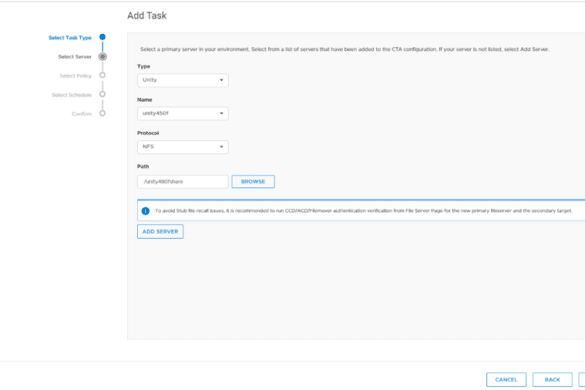Click the BACK button
This screenshot has height=390, width=585.
coord(553,380)
